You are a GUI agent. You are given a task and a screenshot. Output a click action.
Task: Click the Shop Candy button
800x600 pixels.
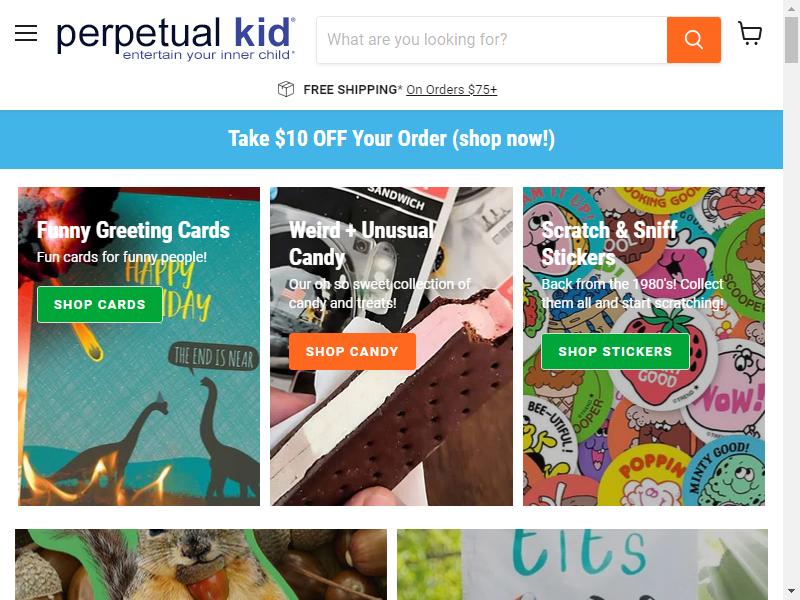coord(352,352)
